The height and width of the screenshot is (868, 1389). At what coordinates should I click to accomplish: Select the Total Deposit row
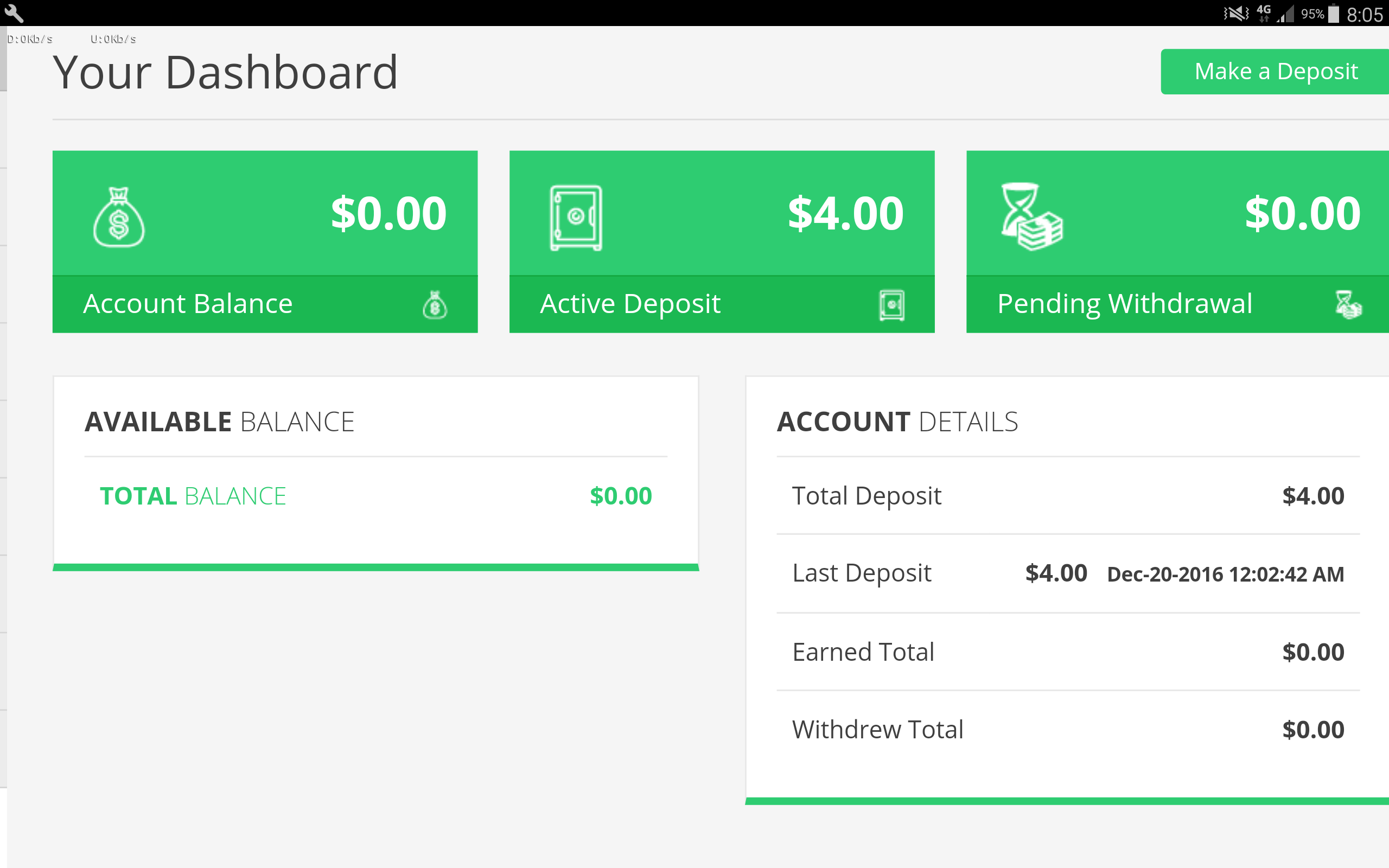1068,496
